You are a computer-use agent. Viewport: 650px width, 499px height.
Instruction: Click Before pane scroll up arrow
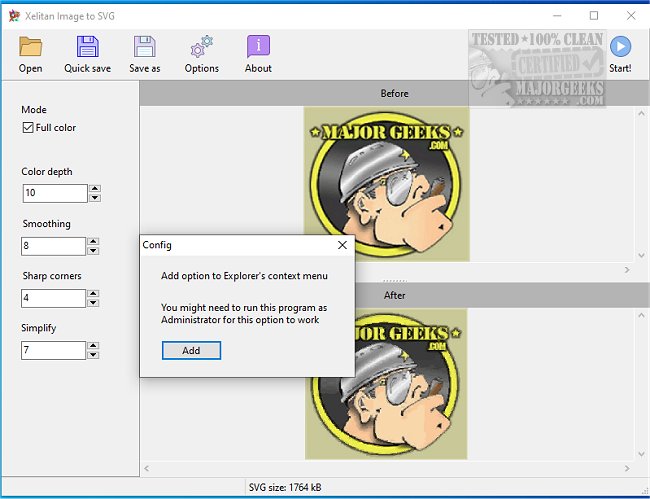(641, 113)
